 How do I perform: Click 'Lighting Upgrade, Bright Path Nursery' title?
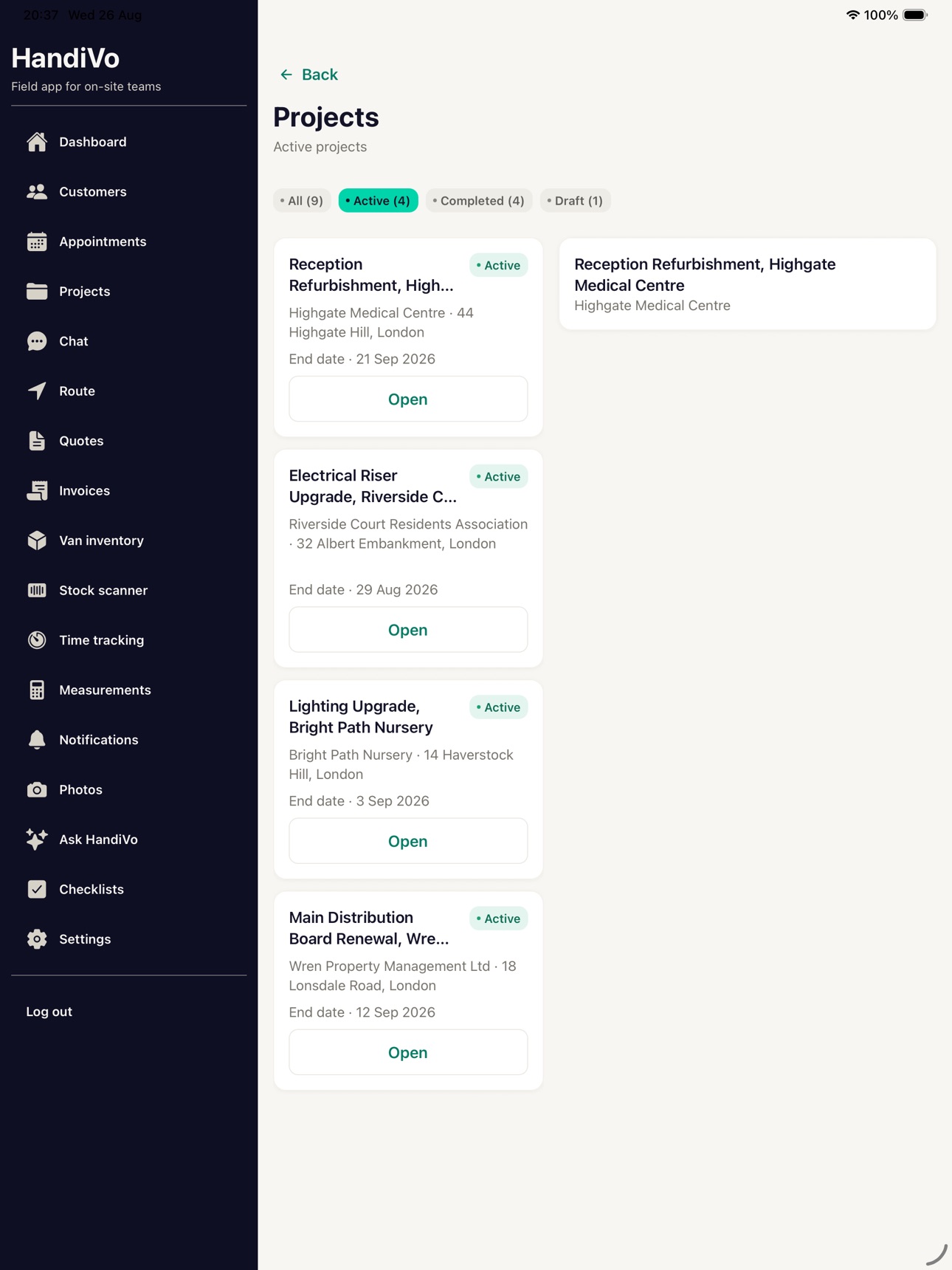point(361,717)
